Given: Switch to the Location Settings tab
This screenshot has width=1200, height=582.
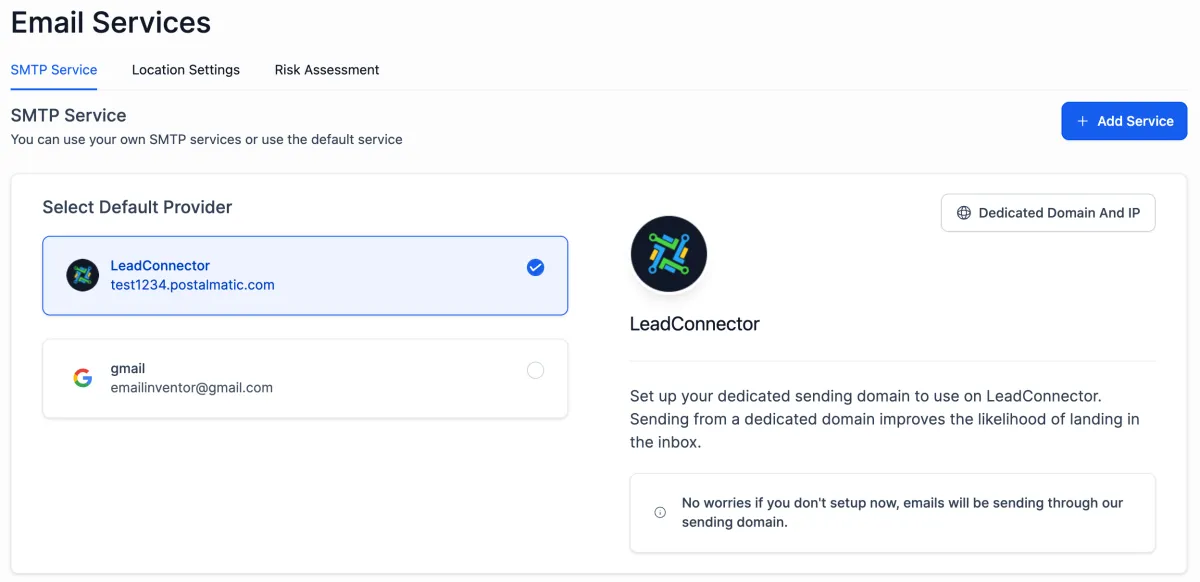Looking at the screenshot, I should point(186,70).
